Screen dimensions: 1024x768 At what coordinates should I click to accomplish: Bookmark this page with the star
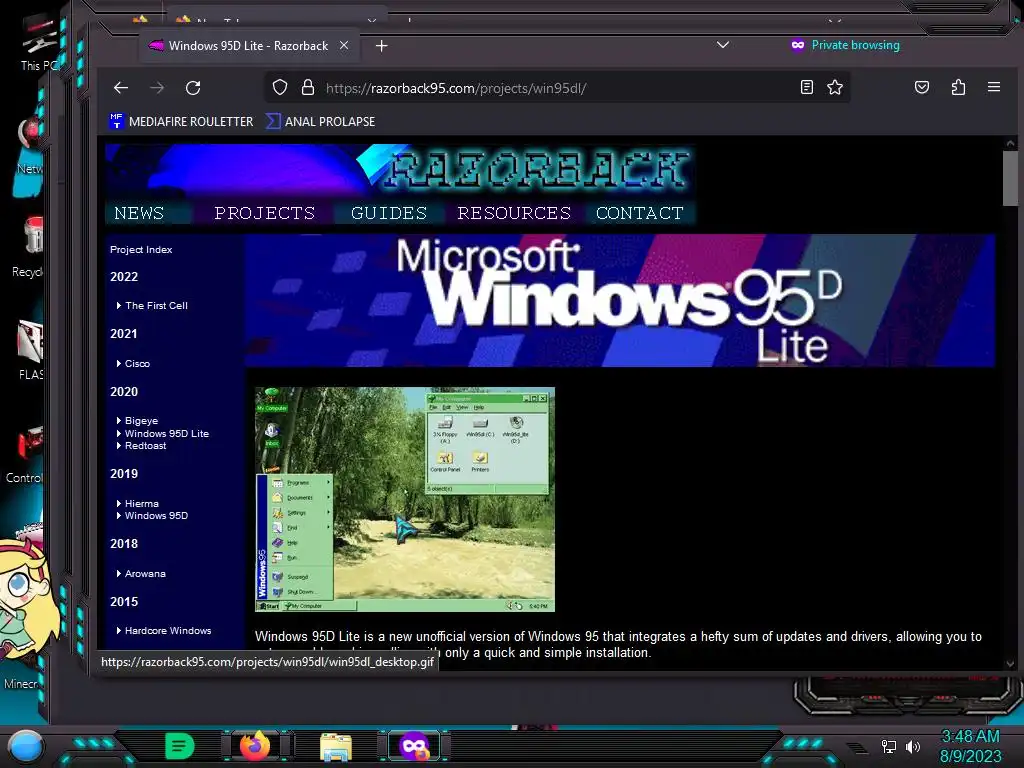(x=835, y=88)
